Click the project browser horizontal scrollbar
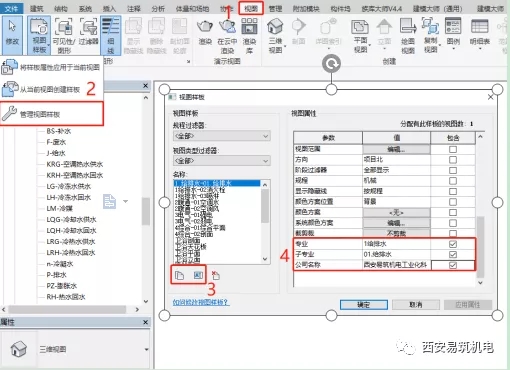The width and height of the screenshot is (510, 370). click(x=67, y=309)
